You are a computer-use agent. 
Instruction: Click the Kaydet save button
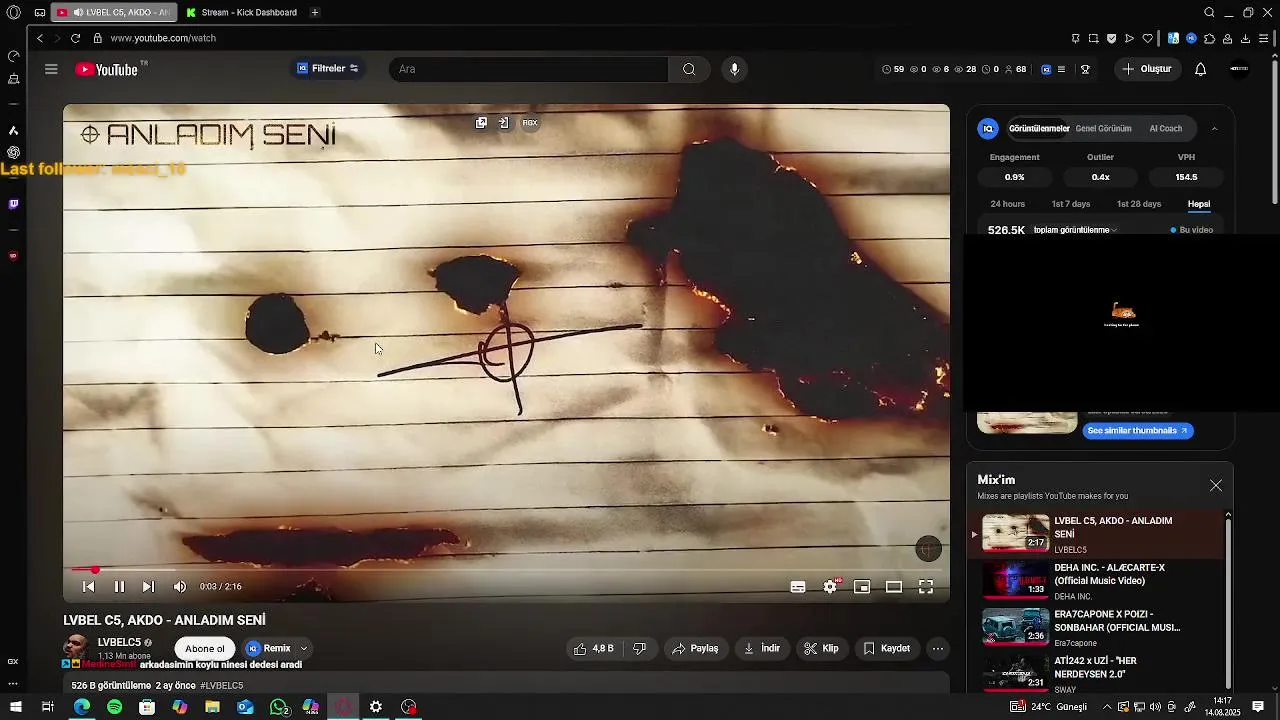(x=886, y=648)
